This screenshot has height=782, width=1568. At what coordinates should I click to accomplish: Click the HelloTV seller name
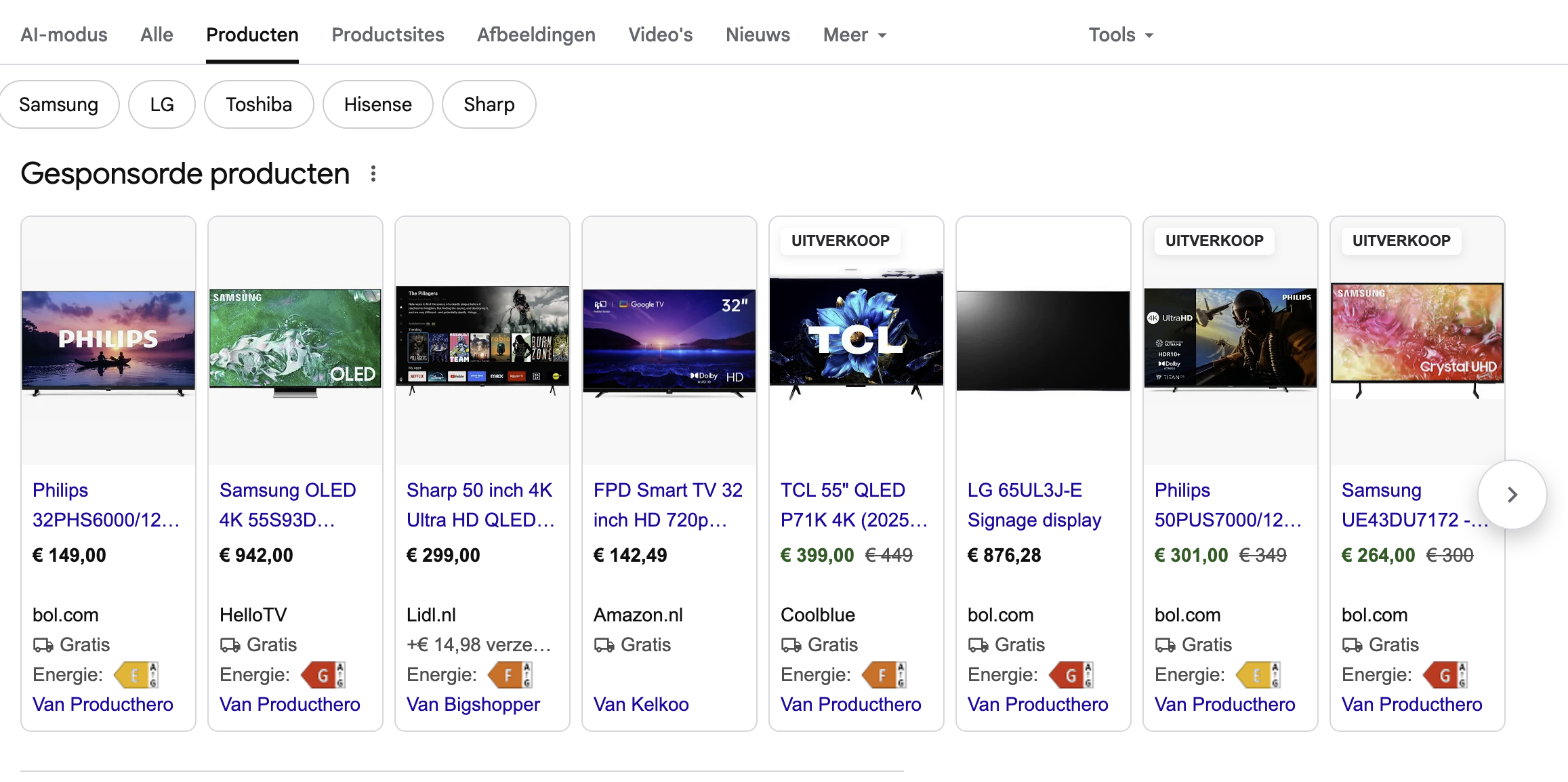coord(253,615)
